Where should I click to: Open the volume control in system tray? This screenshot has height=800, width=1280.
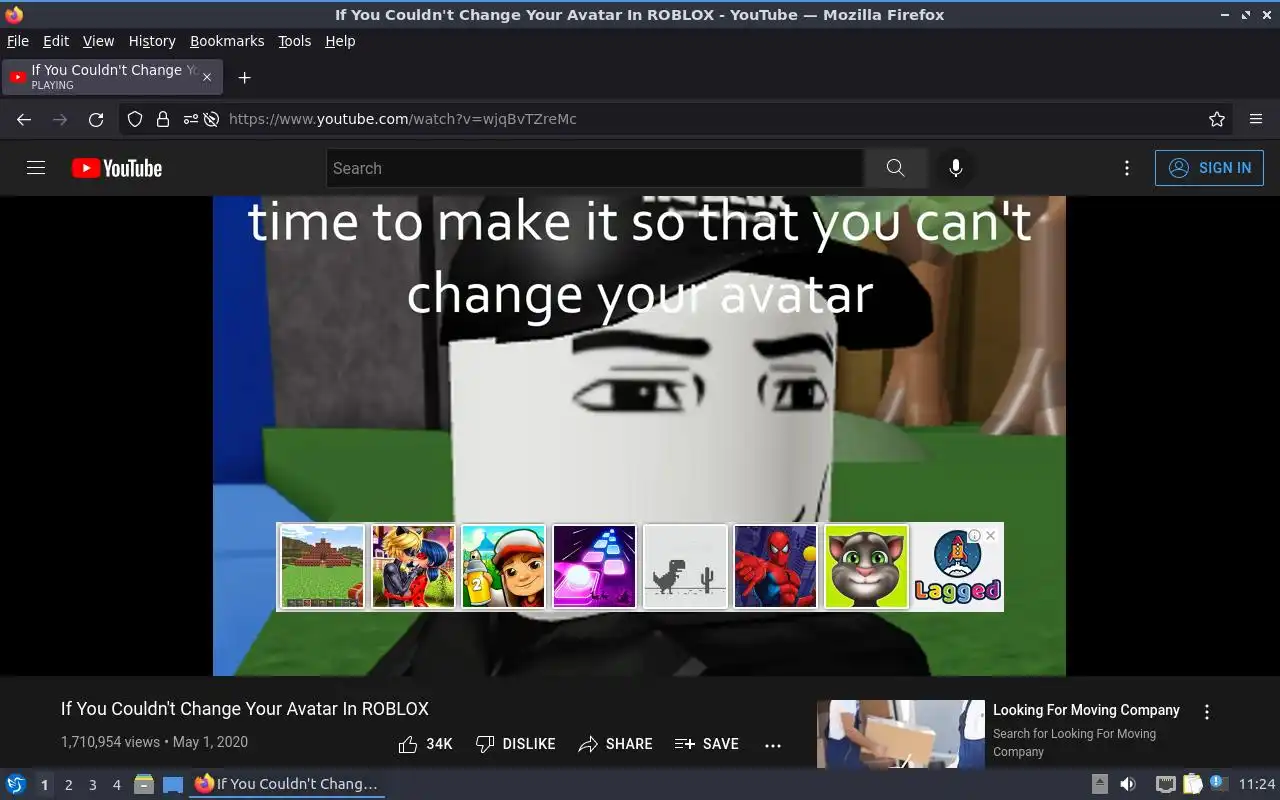1128,784
